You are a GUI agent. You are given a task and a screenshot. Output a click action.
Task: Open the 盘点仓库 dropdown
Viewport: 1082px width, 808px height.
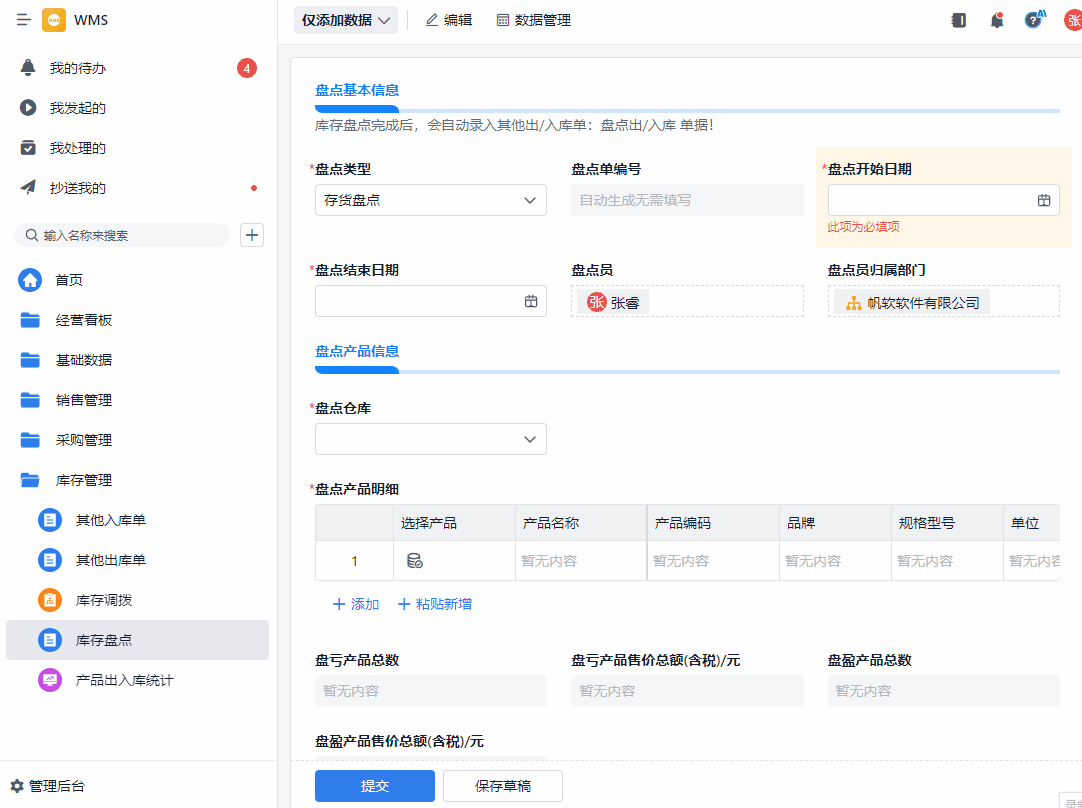(x=431, y=439)
